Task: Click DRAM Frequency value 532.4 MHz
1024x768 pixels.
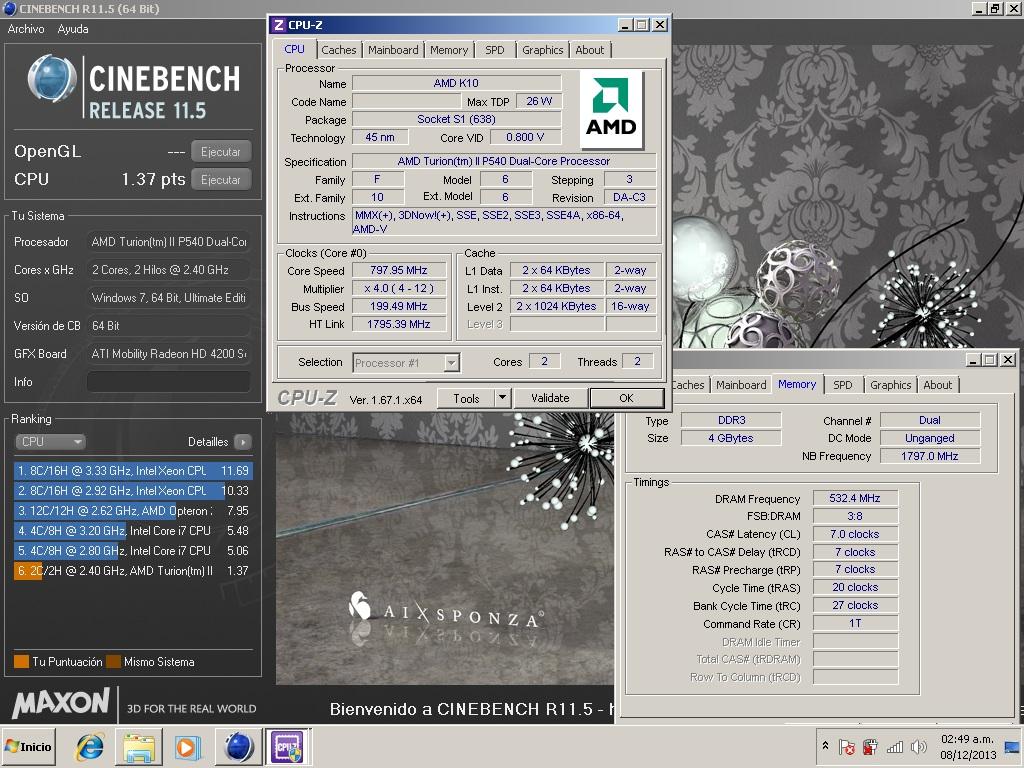Action: 855,498
